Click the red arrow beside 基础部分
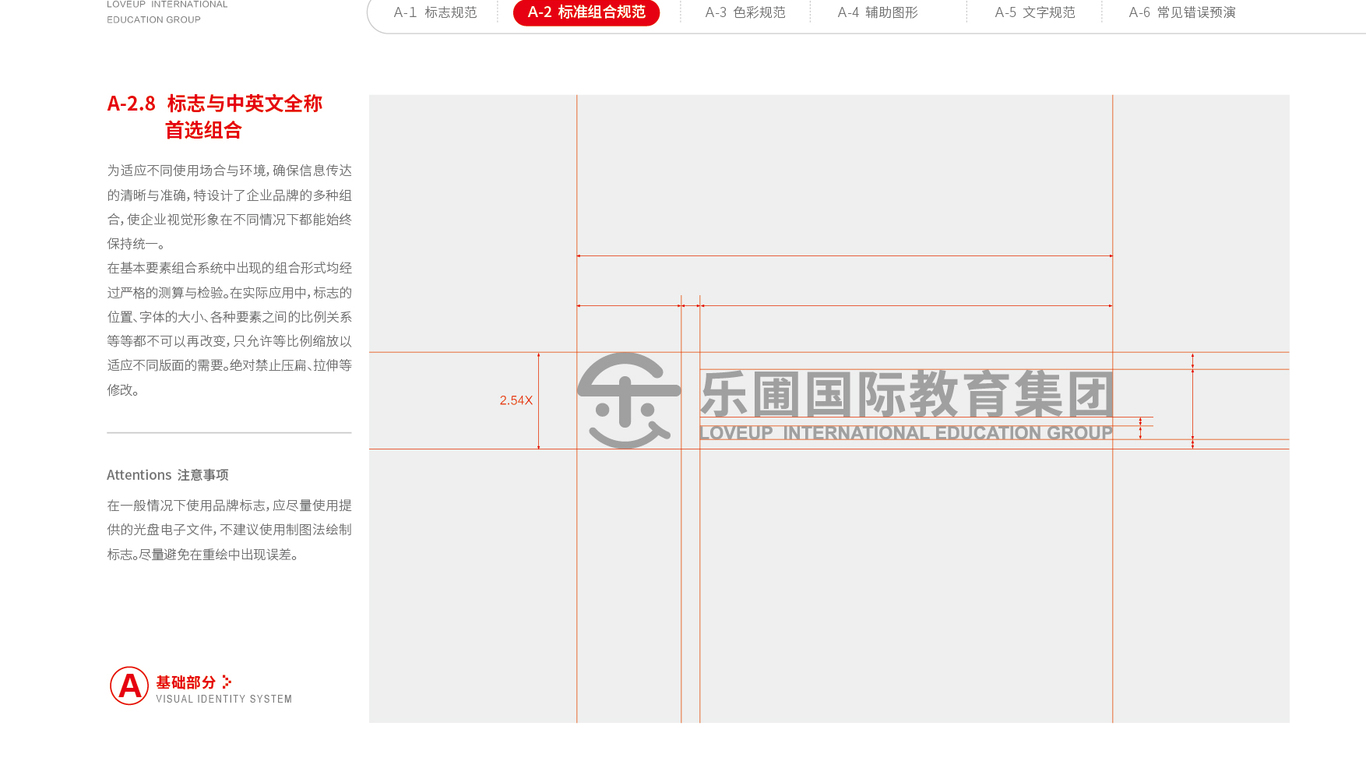 pos(227,682)
